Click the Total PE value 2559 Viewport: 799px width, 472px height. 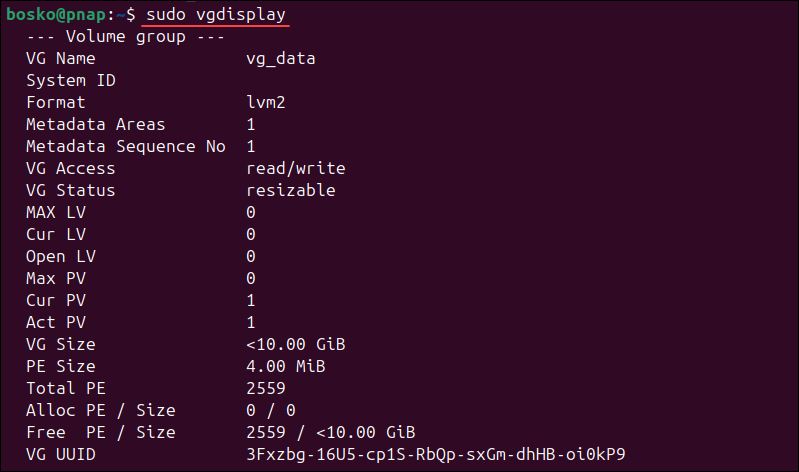point(266,388)
